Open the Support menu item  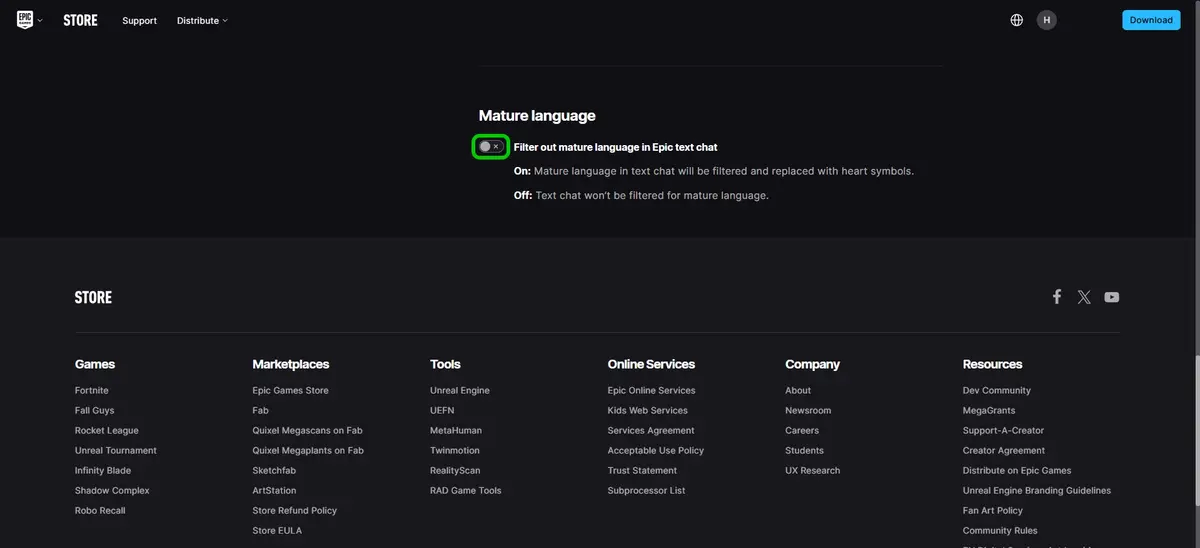coord(139,20)
